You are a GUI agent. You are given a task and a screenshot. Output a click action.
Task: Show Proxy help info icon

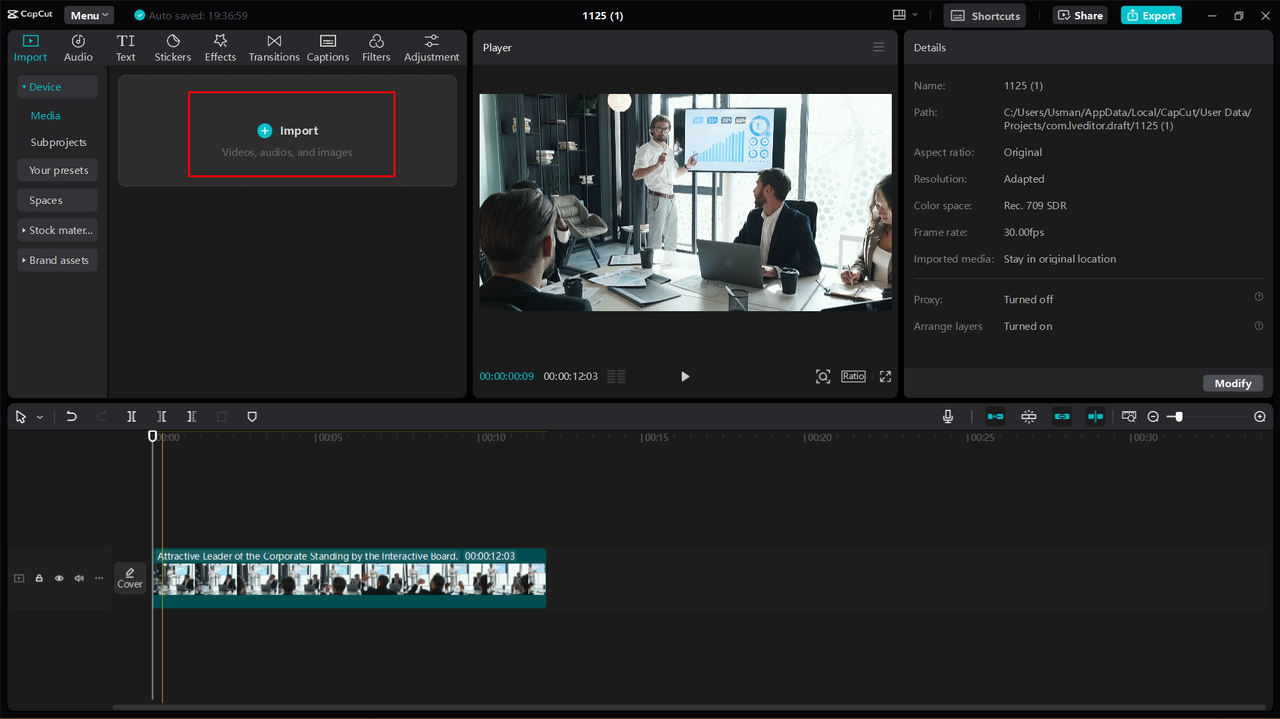coord(1259,297)
